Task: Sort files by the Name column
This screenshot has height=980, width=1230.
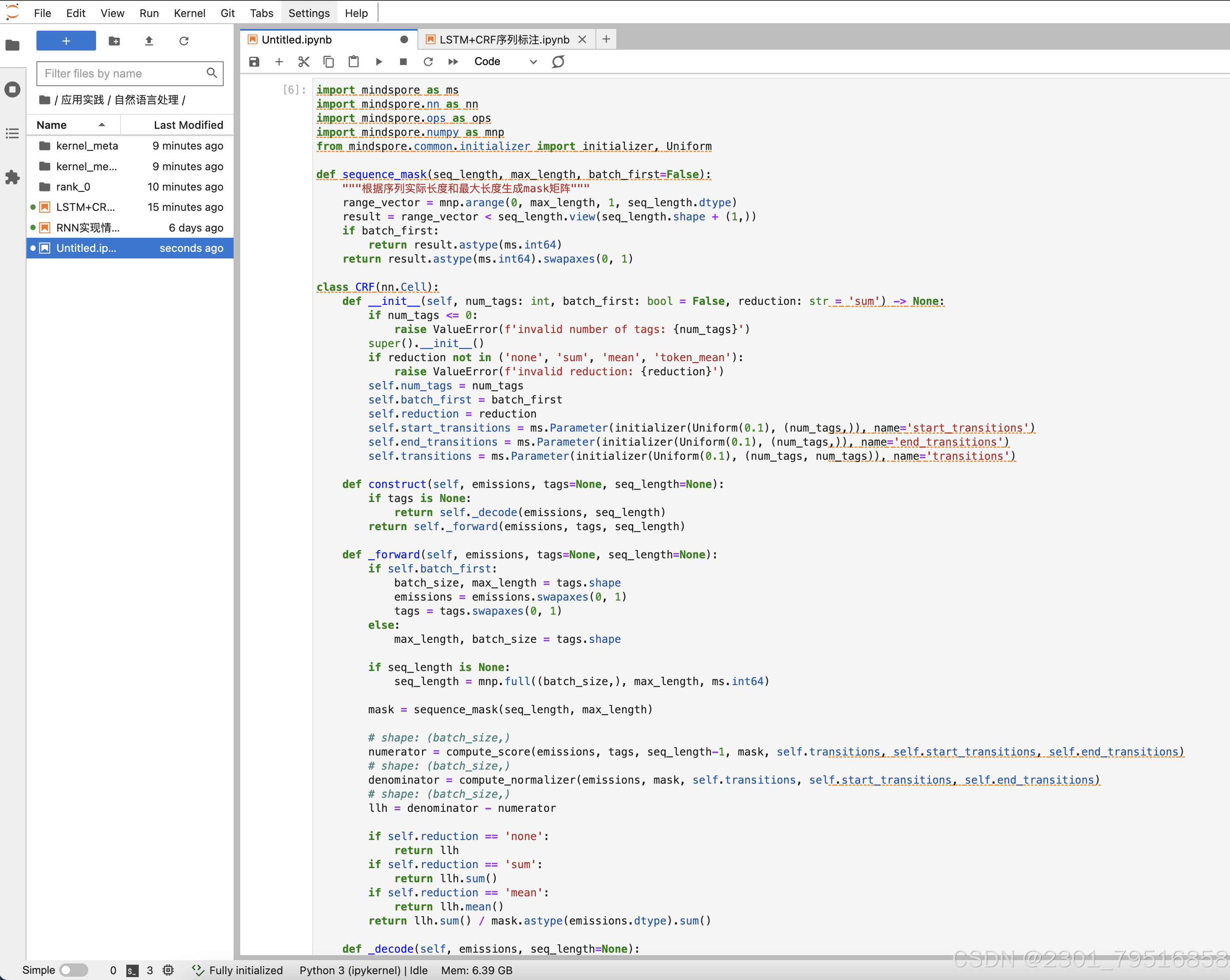Action: pos(52,125)
